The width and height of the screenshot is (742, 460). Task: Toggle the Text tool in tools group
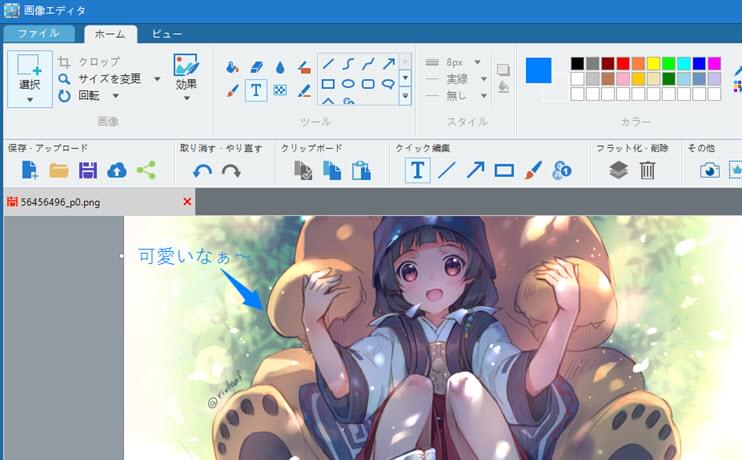click(255, 89)
